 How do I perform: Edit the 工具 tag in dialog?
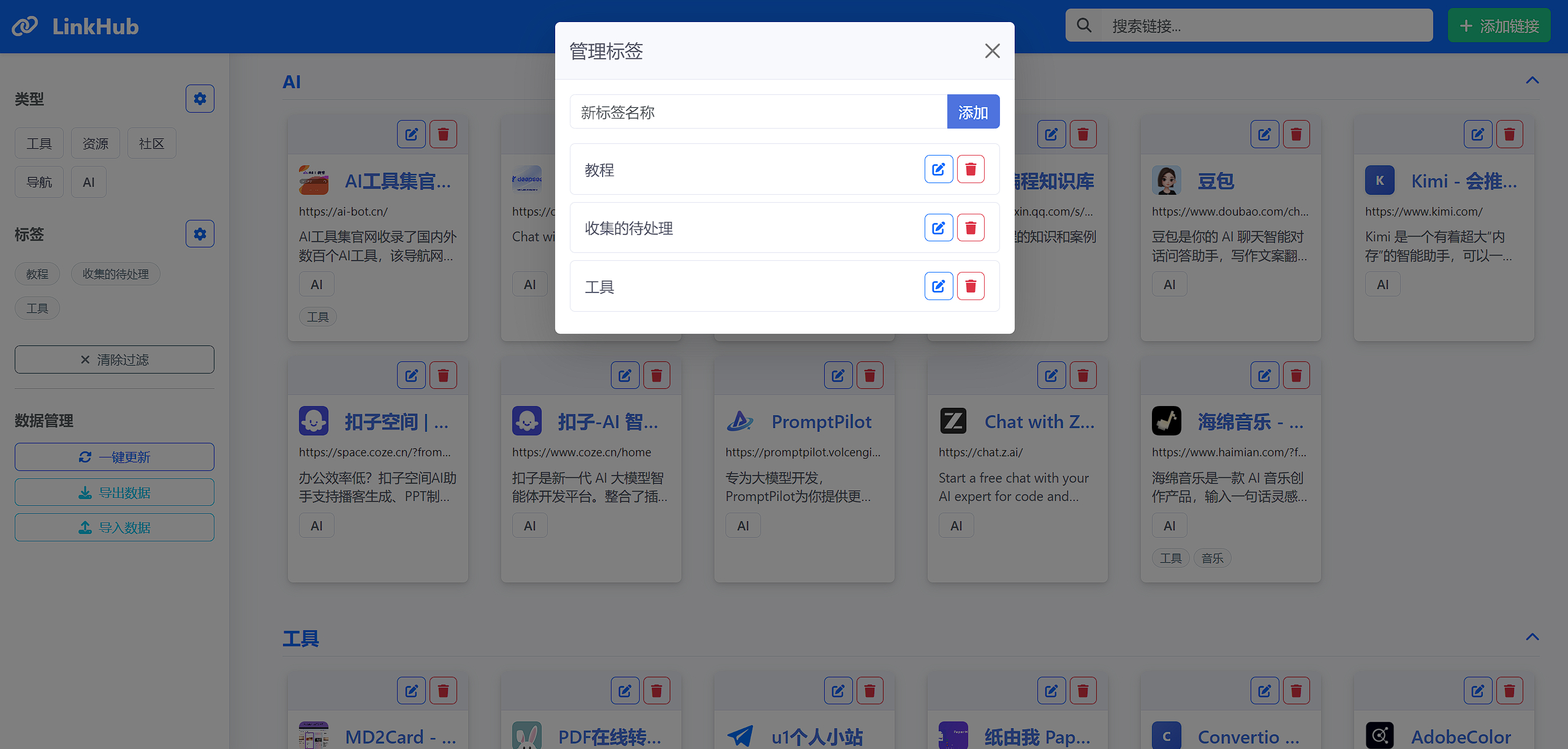coord(938,286)
